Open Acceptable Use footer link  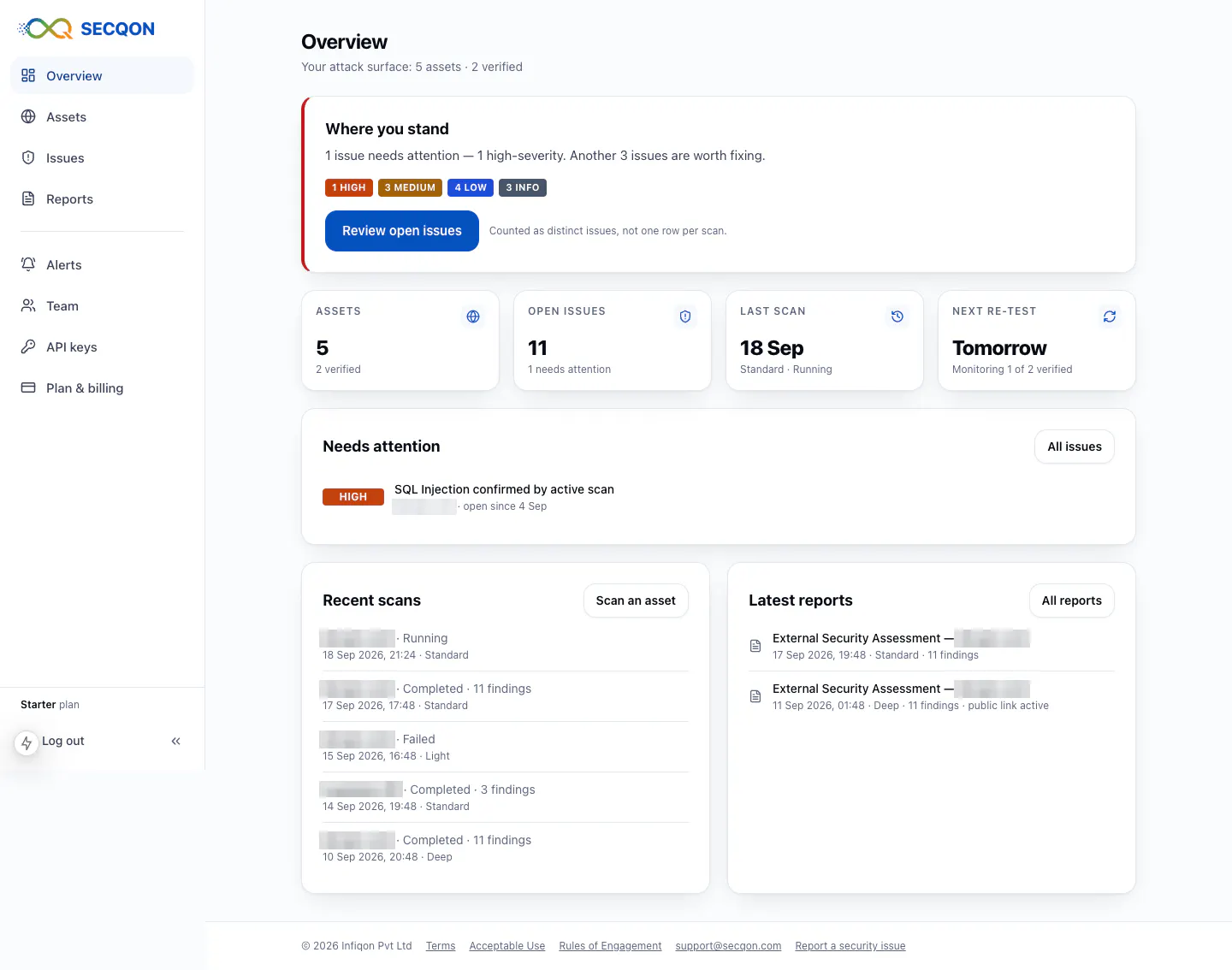pos(507,946)
